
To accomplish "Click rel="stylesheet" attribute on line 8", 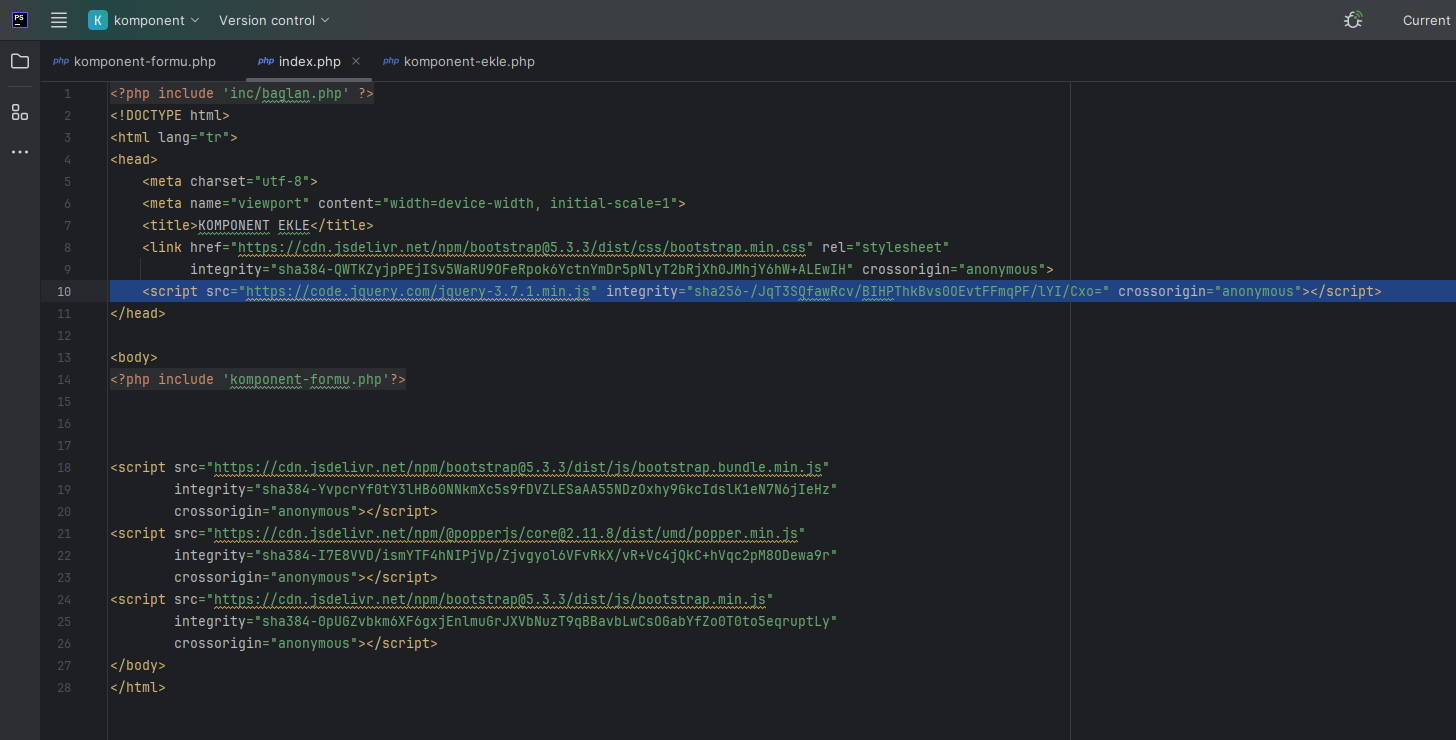I will click(x=886, y=247).
